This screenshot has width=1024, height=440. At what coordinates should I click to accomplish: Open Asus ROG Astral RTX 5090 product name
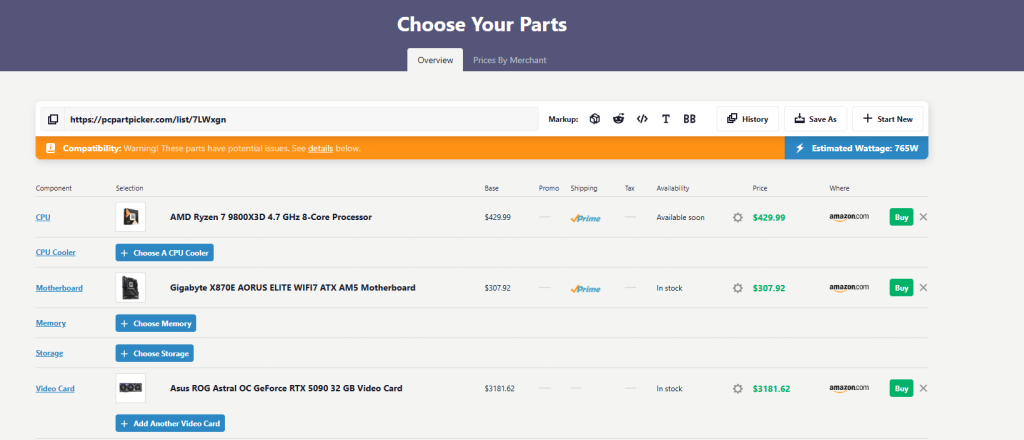[x=286, y=388]
